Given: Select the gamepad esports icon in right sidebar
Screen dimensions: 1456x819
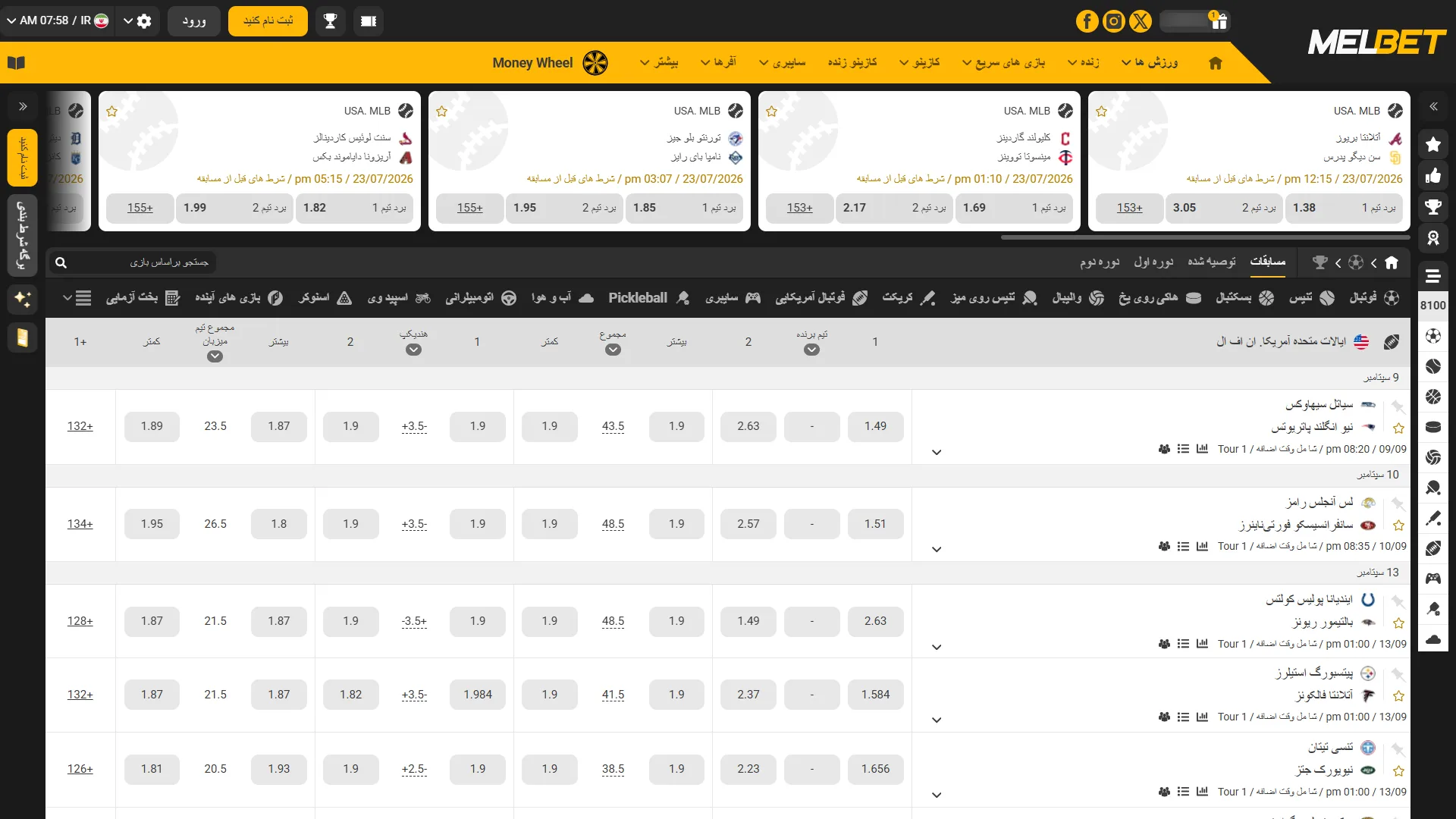Looking at the screenshot, I should point(1433,579).
